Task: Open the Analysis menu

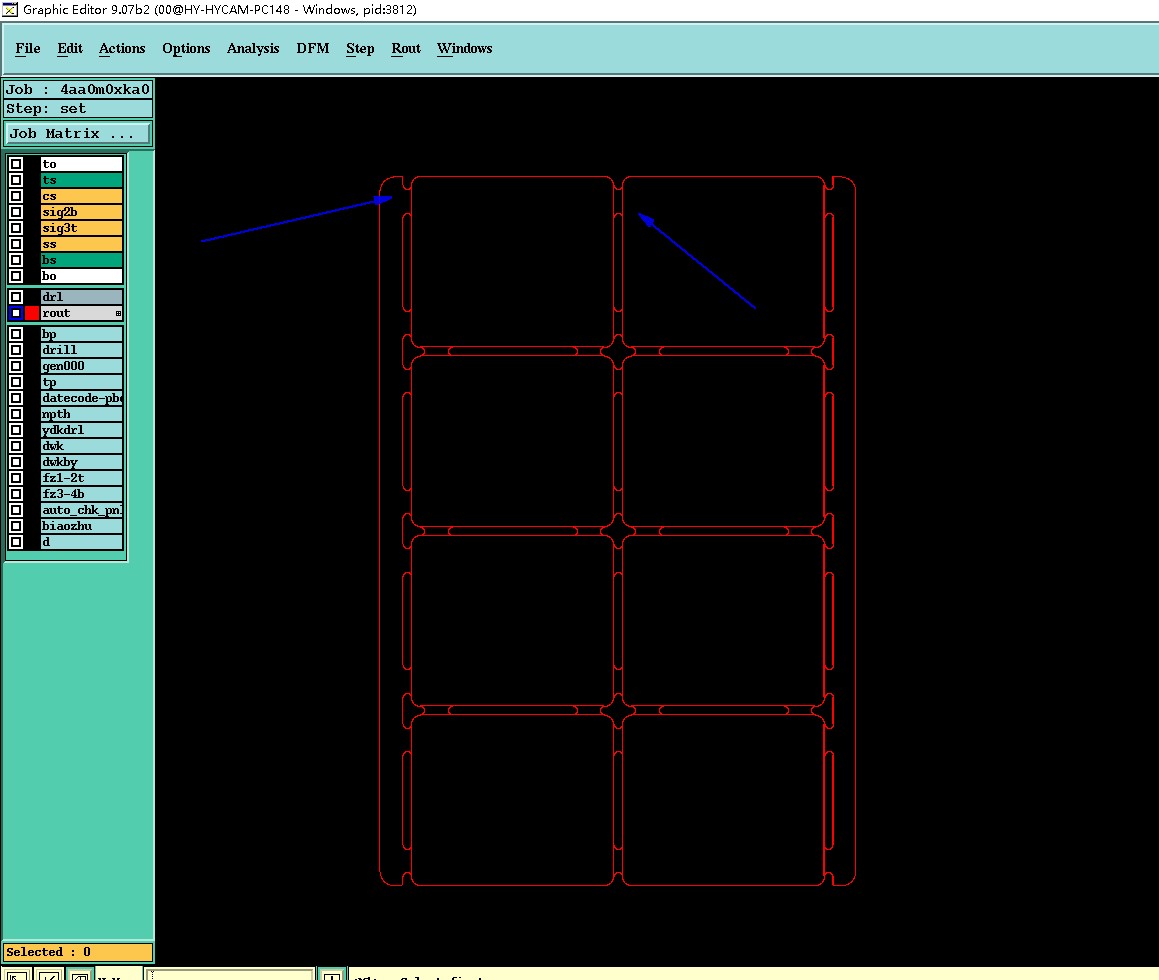Action: (253, 49)
